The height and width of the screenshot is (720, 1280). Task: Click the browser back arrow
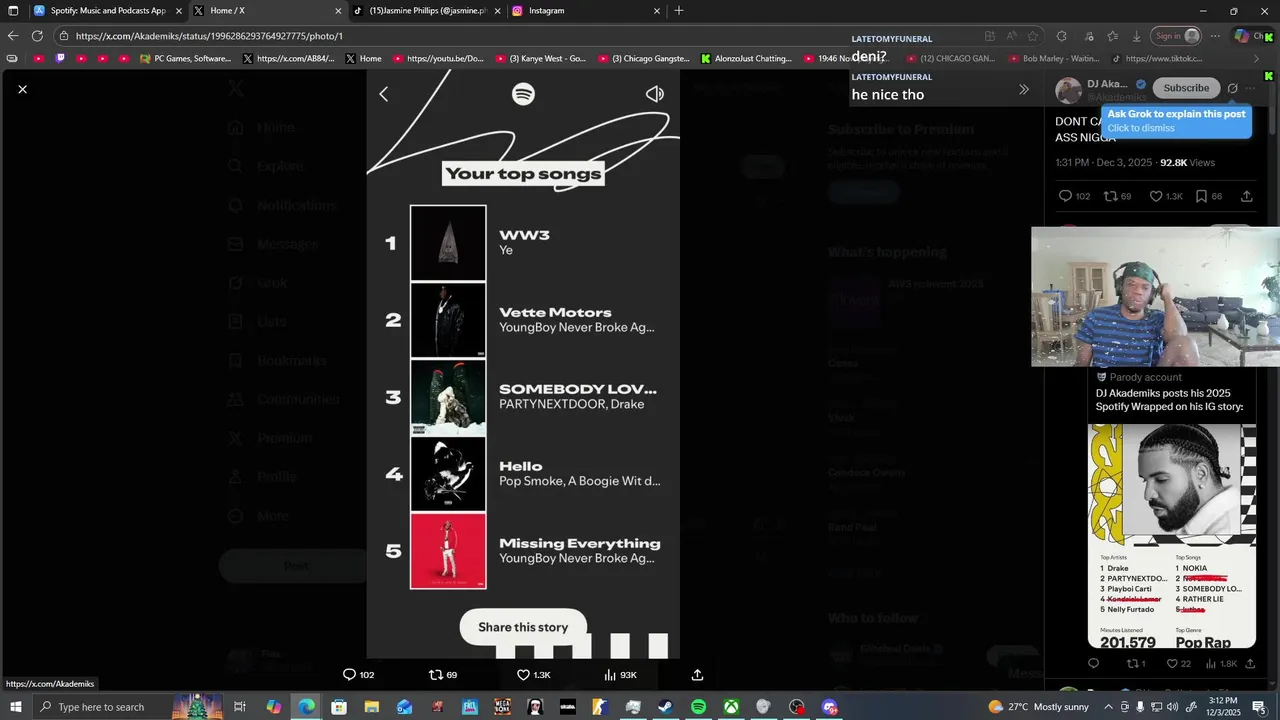click(13, 36)
